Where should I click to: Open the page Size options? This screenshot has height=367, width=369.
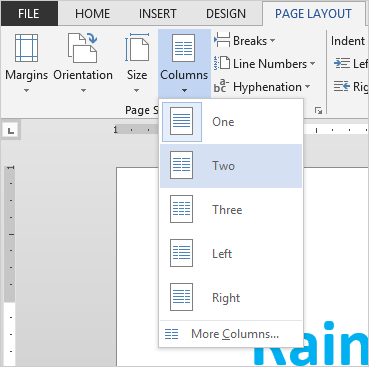tap(137, 63)
